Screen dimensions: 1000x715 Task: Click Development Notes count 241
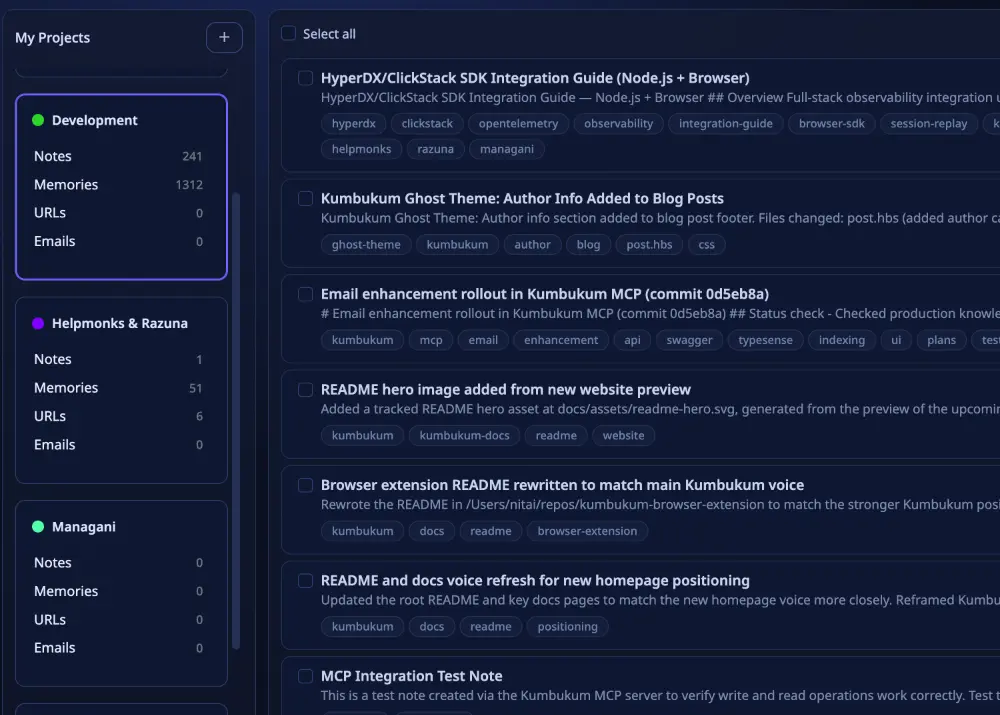[192, 156]
